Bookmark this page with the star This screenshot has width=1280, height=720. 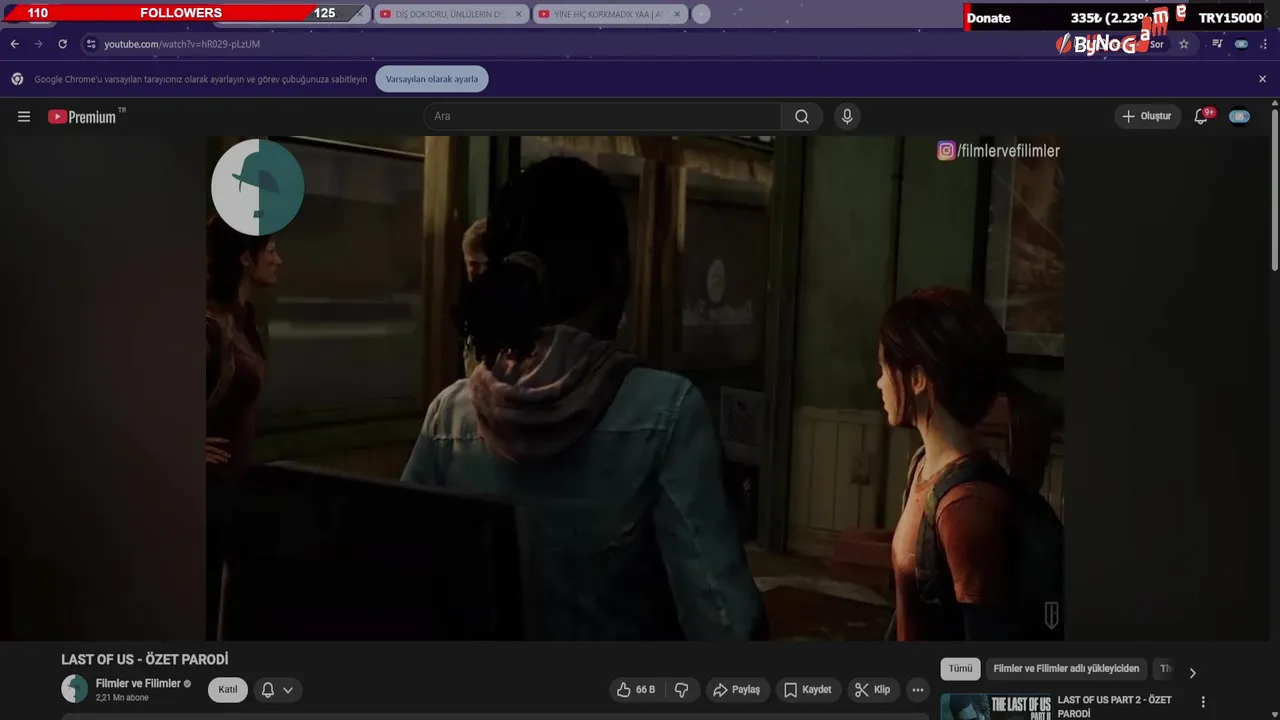[x=1184, y=44]
